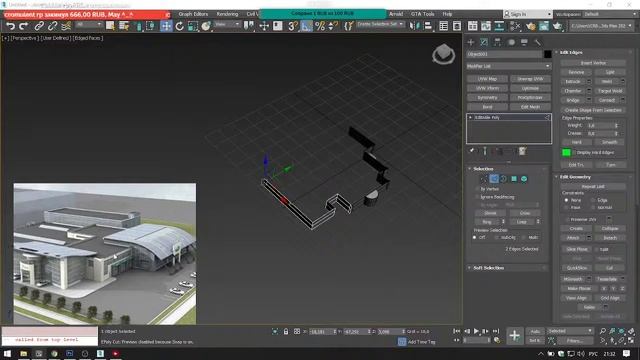This screenshot has width=640, height=360.
Task: Select Polygon sub-object level icon
Action: click(514, 179)
